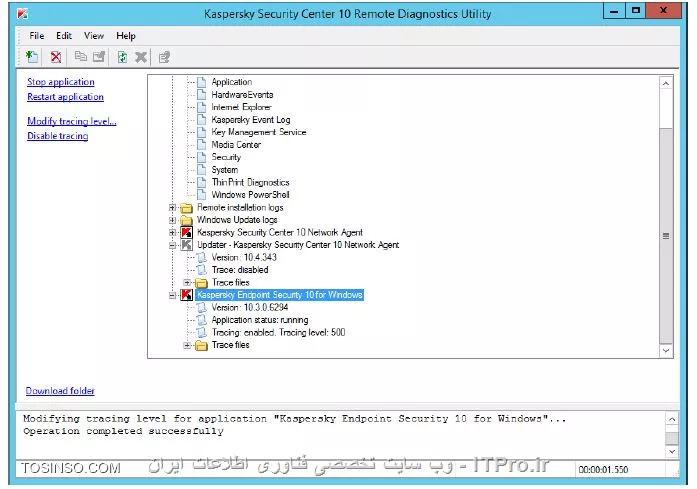The image size is (697, 489).
Task: Click the red K icon of Network Agent
Action: point(186,232)
